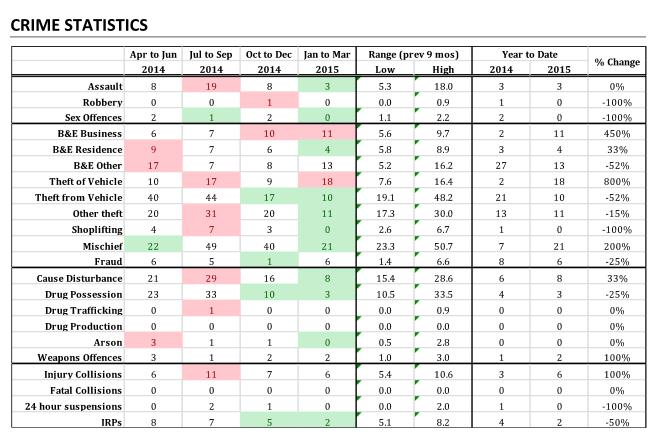Image resolution: width=670 pixels, height=439 pixels.
Task: Click the Drug Trafficking row label
Action: tap(82, 311)
